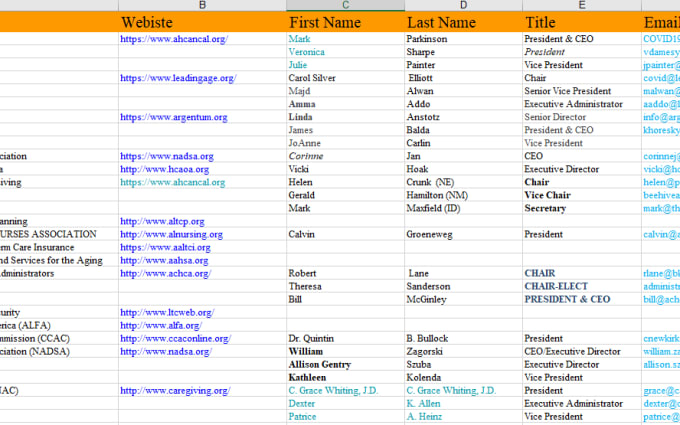Open the http://www.altcp.org link
The height and width of the screenshot is (425, 680).
coord(162,221)
